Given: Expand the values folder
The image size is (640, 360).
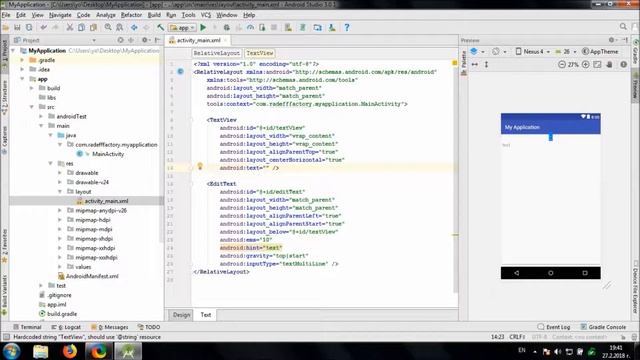Looking at the screenshot, I should tap(60, 267).
